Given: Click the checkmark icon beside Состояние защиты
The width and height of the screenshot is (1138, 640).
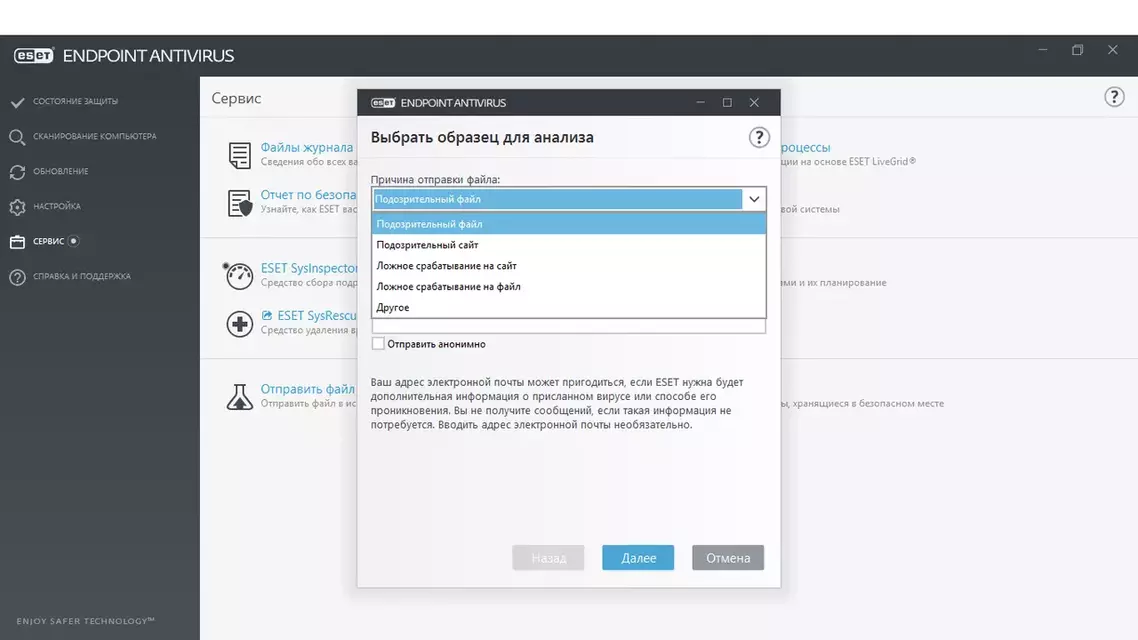Looking at the screenshot, I should [17, 102].
